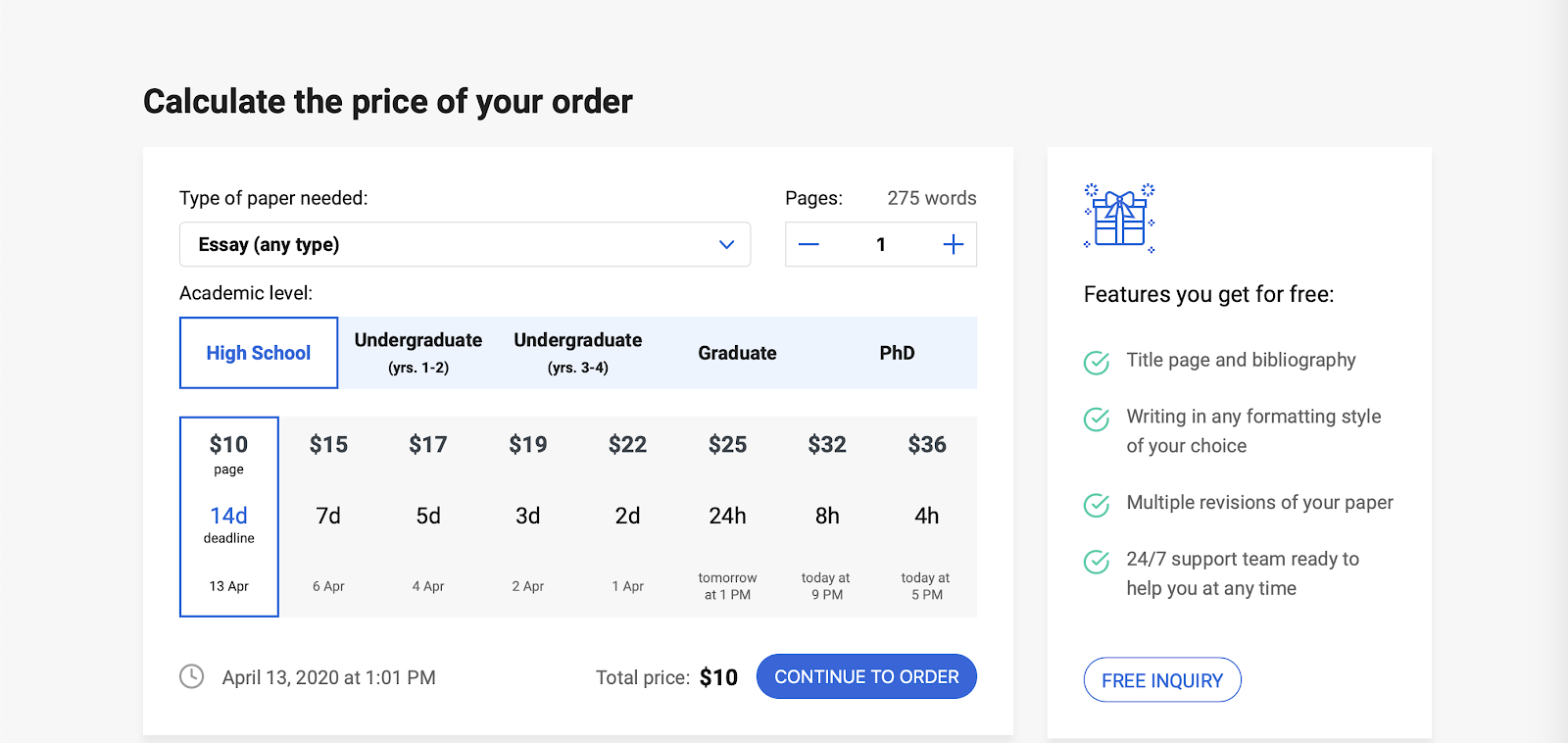The image size is (1568, 743).
Task: Click the minus icon to reduce pages
Action: tap(808, 245)
